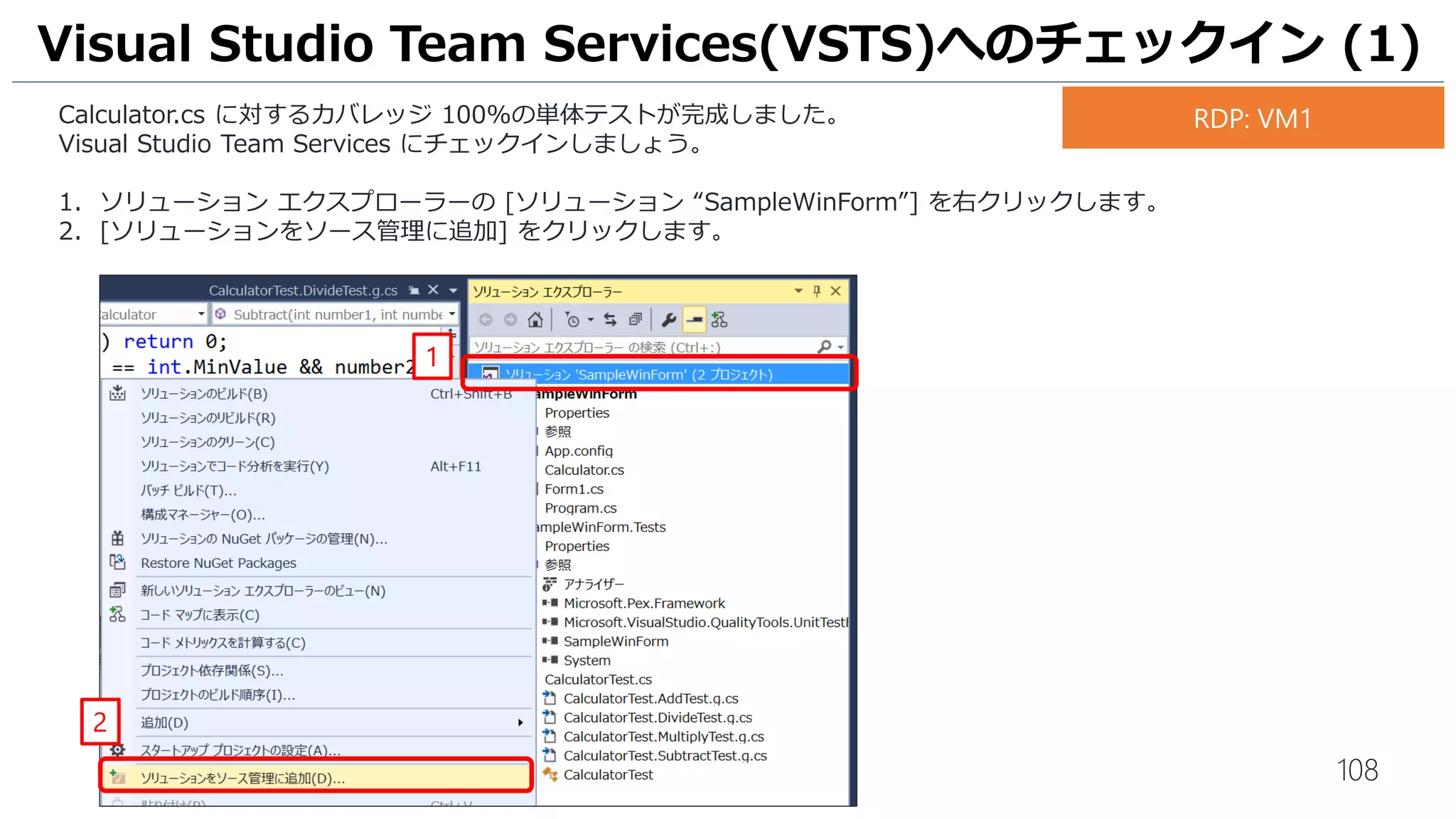The image size is (1456, 819).
Task: Click the NuGet package manage icon
Action: [x=118, y=538]
